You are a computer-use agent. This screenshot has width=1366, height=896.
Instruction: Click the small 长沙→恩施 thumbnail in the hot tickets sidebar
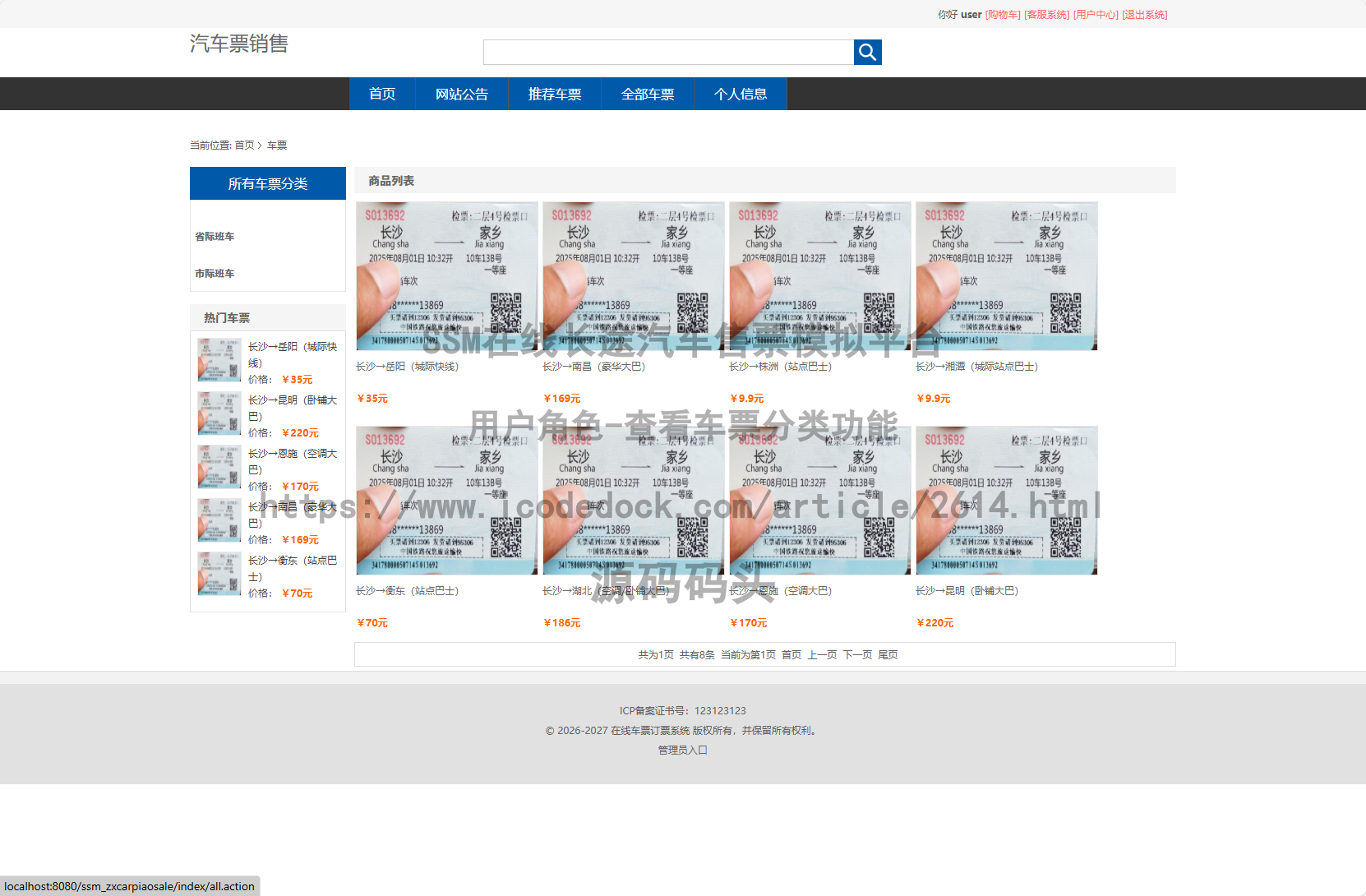click(219, 467)
